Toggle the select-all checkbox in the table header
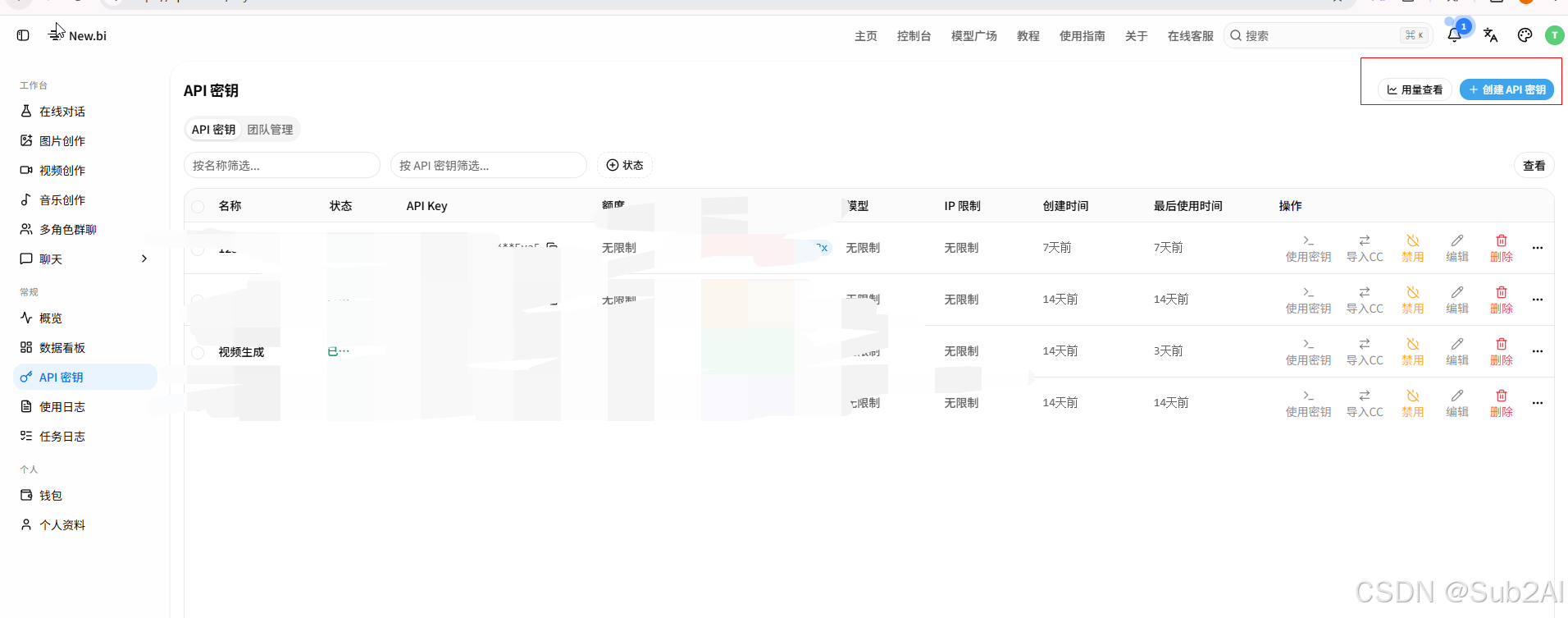The height and width of the screenshot is (618, 1568). (x=198, y=207)
